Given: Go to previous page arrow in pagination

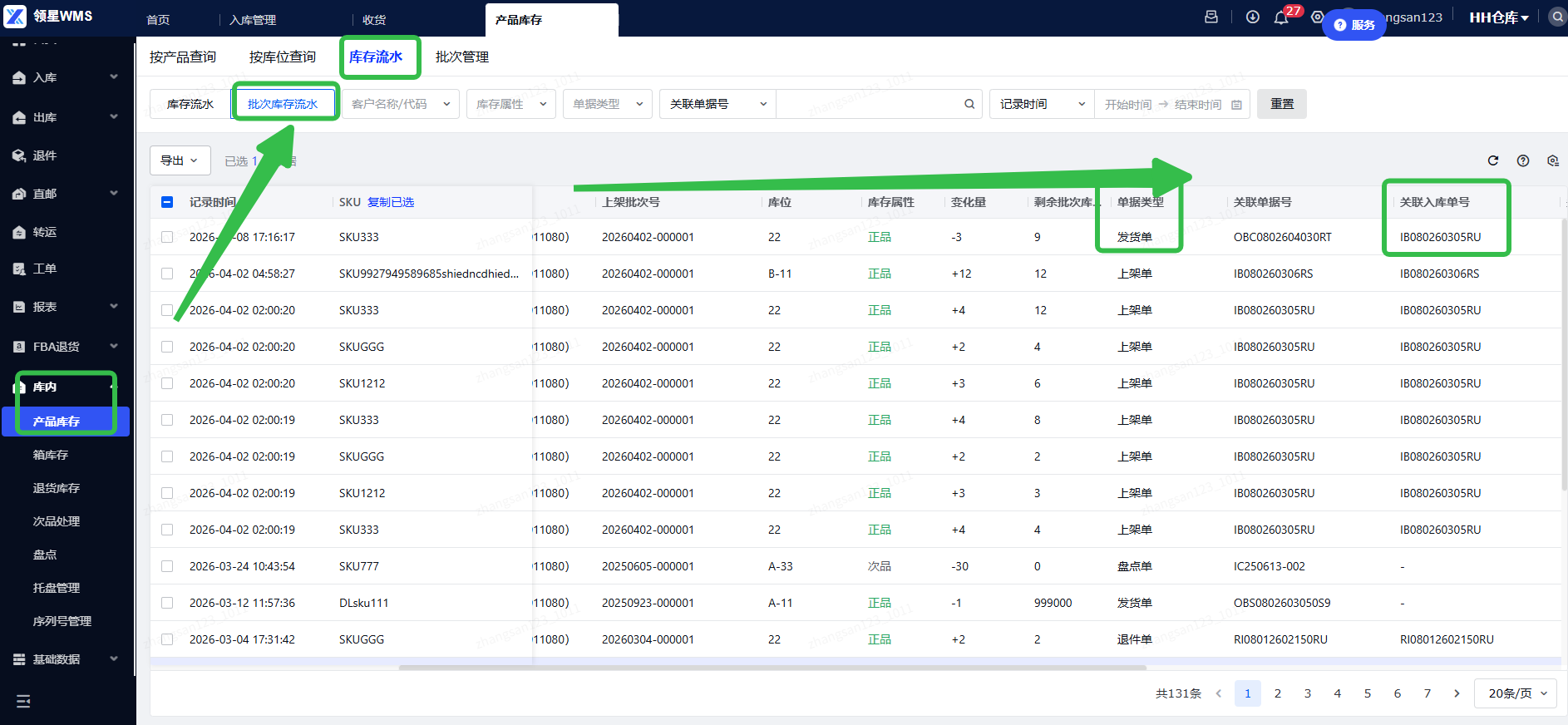Looking at the screenshot, I should [1219, 693].
